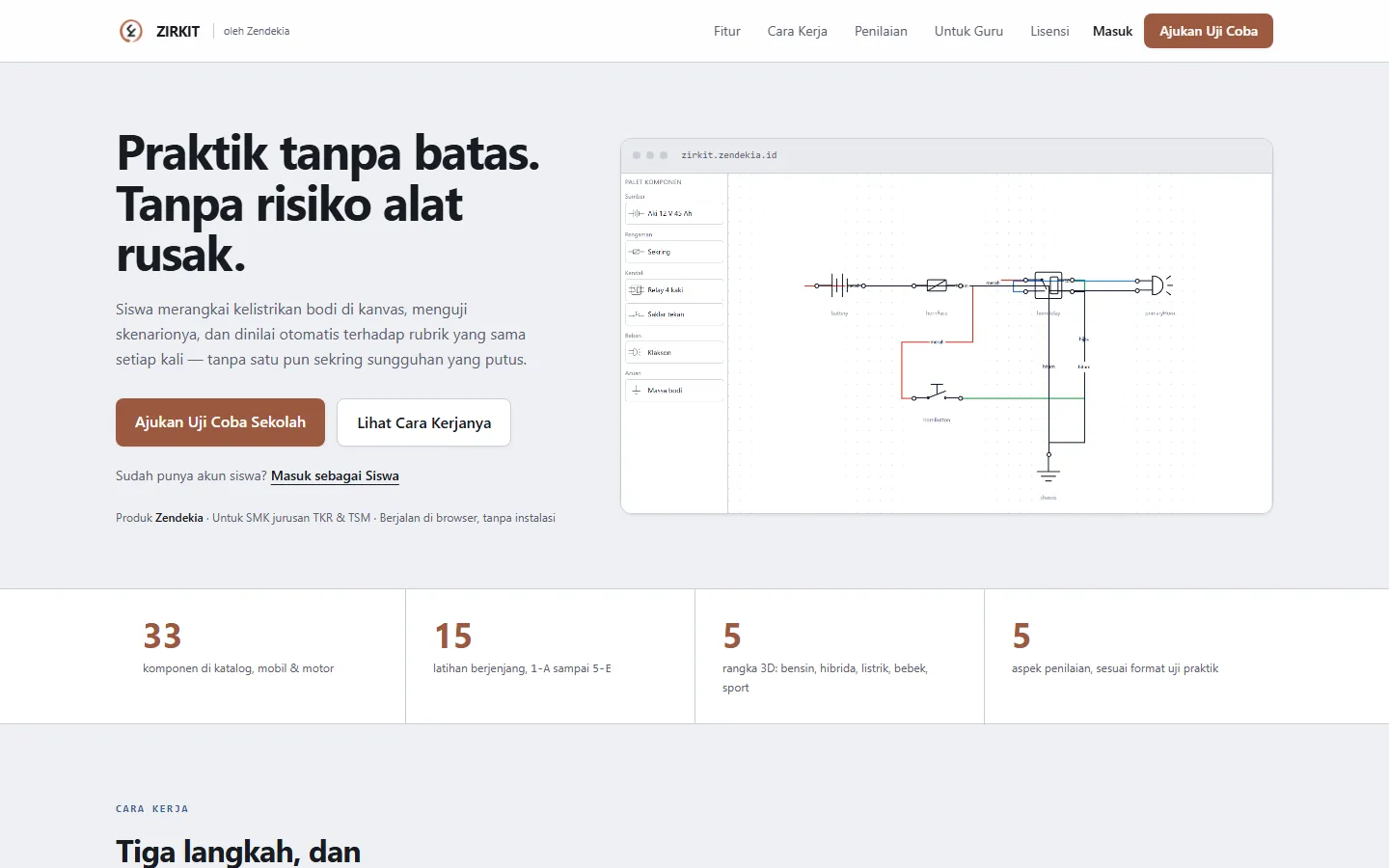Screen dimensions: 1389x868
Task: Click the 'PALET KOMPONEN' panel heading
Action: pyautogui.click(x=653, y=181)
